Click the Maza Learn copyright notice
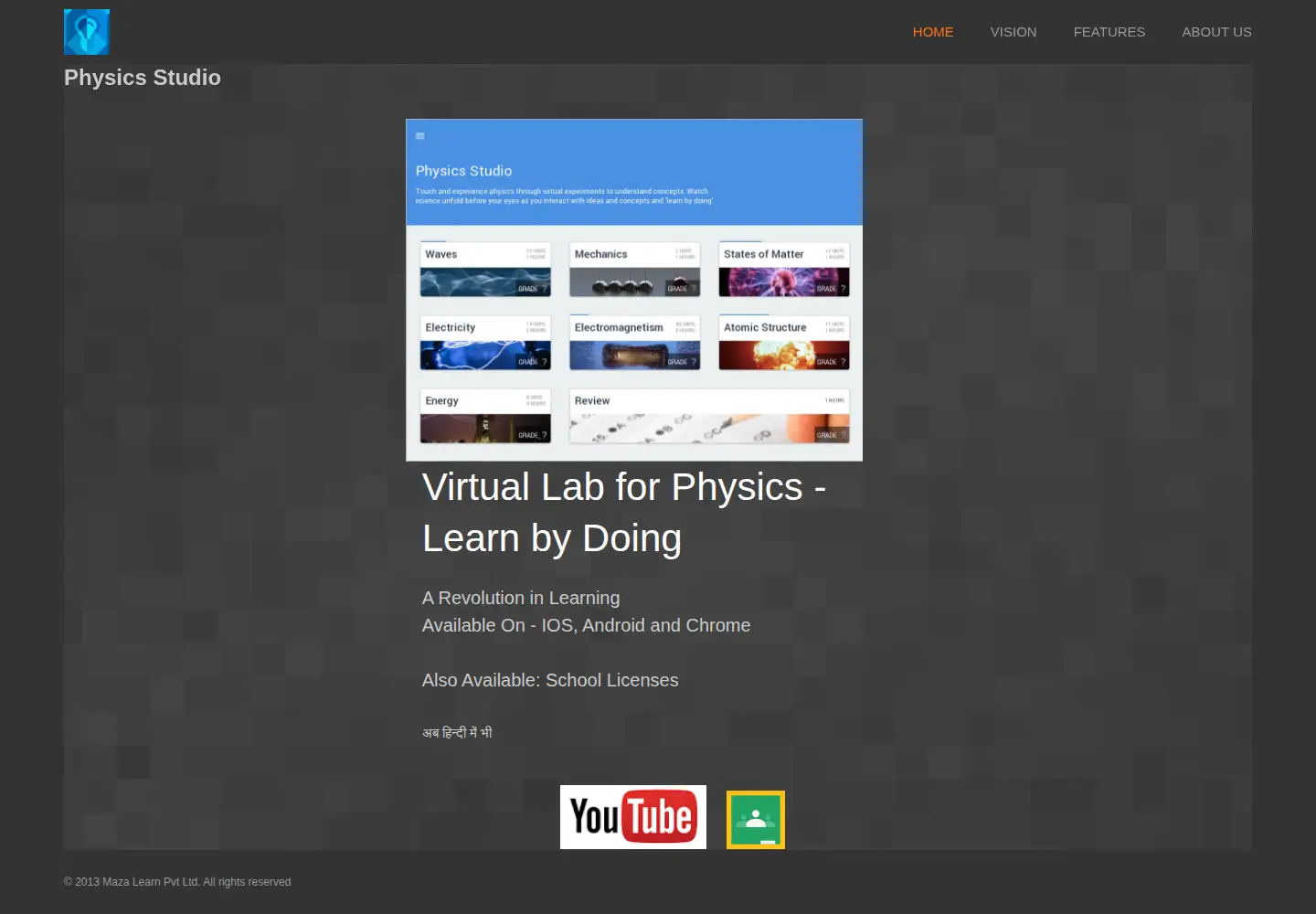This screenshot has height=914, width=1316. click(x=177, y=882)
